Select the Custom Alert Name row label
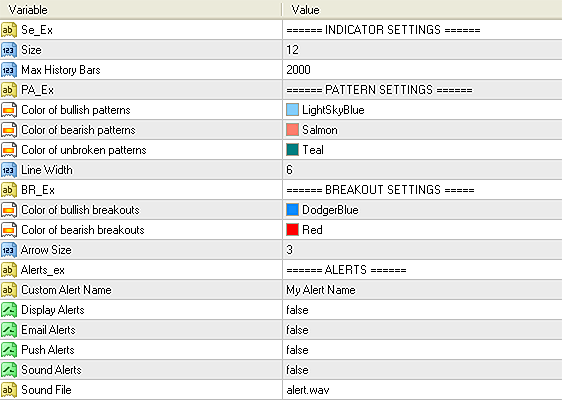This screenshot has height=404, width=562. pos(66,290)
